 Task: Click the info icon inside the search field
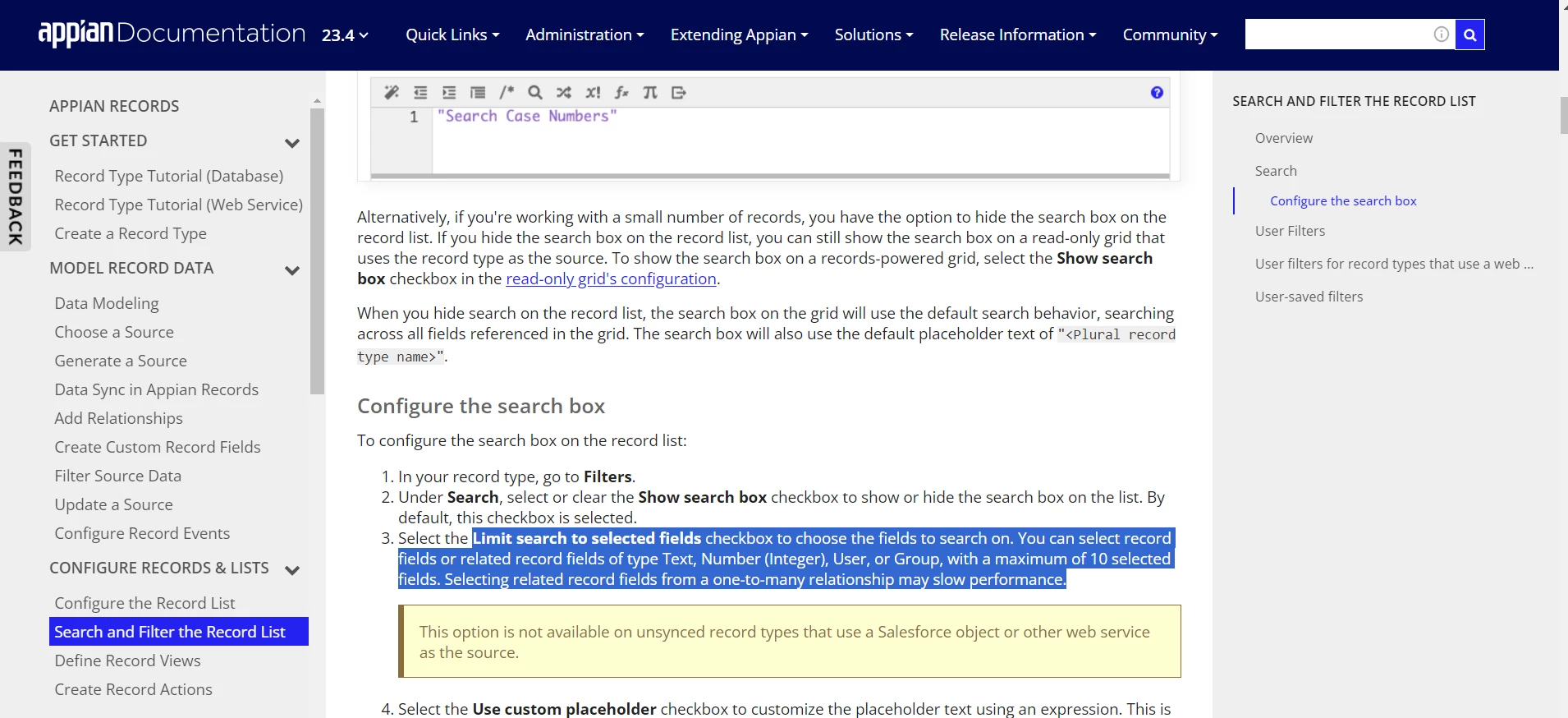tap(1441, 35)
